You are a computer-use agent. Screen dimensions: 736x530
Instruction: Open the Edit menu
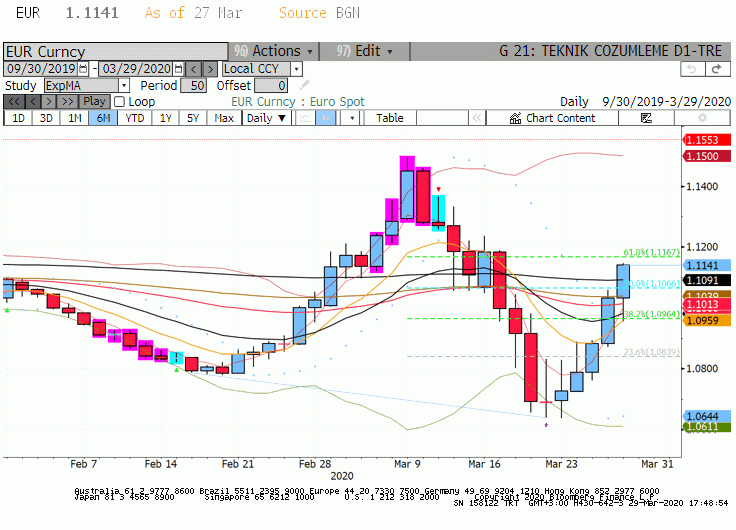[364, 51]
